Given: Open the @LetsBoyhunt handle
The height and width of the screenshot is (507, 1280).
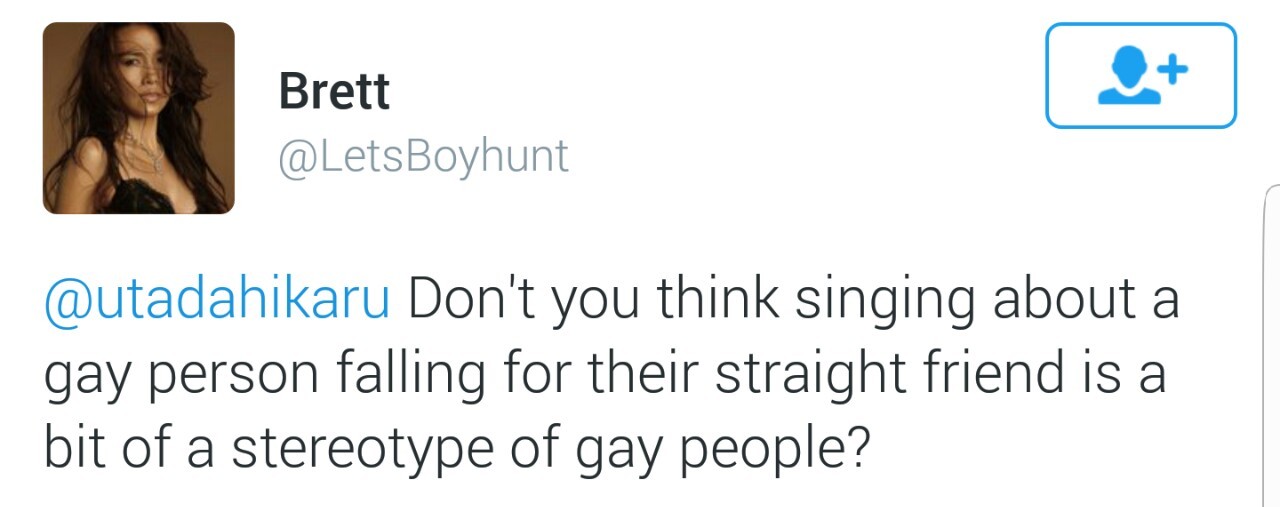Looking at the screenshot, I should (x=424, y=157).
